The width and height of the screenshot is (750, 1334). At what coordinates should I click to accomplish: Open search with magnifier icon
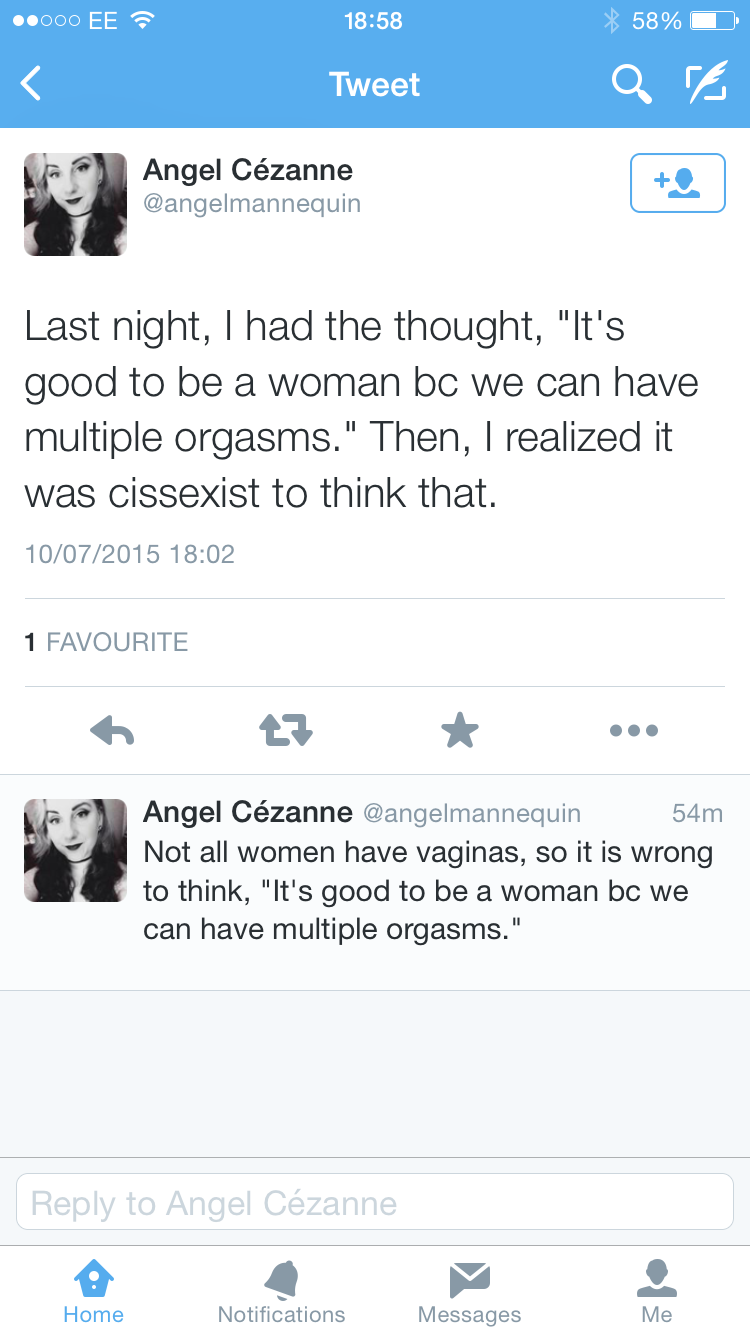click(x=631, y=84)
